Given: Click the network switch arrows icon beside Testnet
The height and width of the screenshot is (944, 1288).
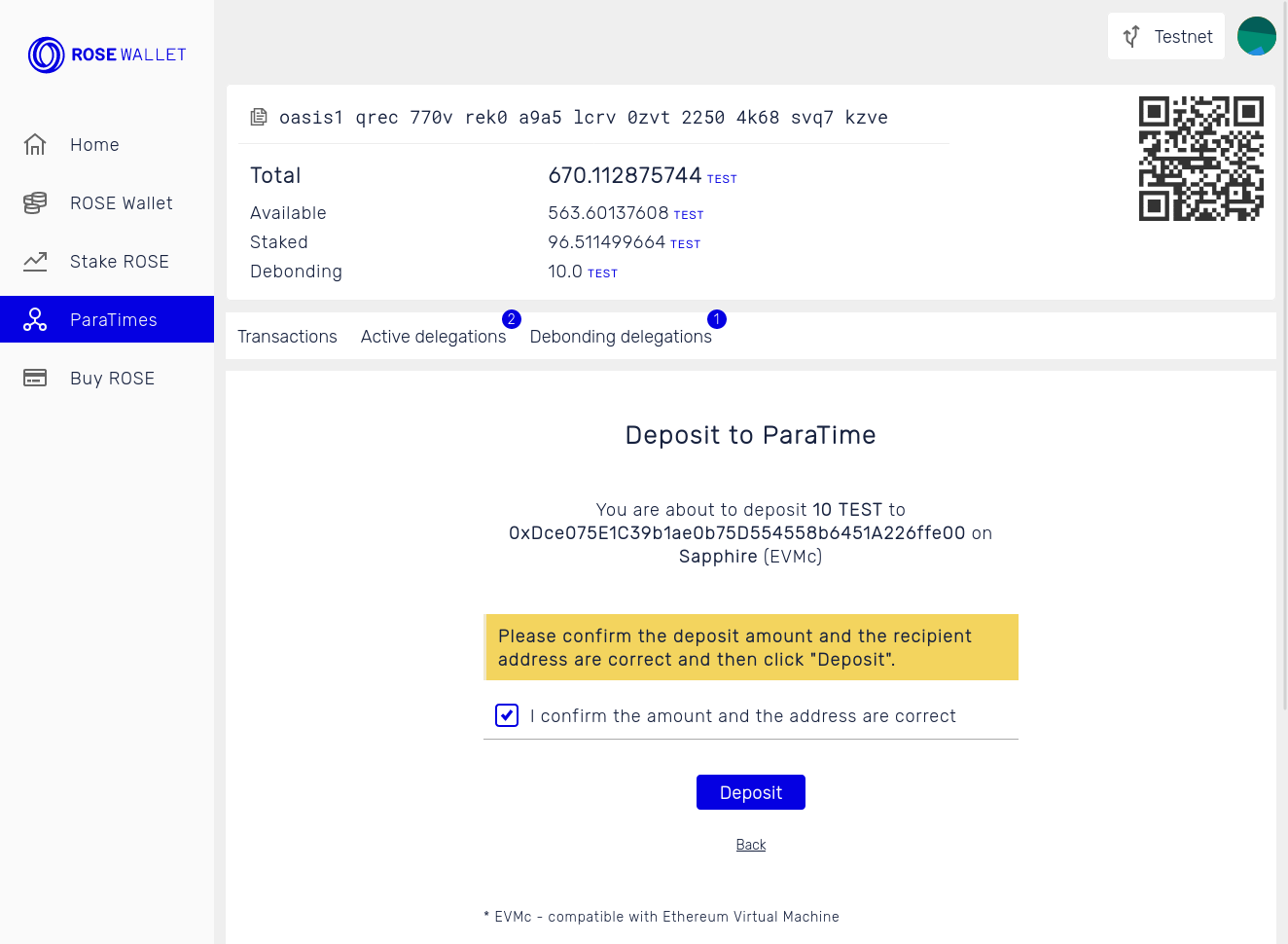Looking at the screenshot, I should tap(1130, 36).
